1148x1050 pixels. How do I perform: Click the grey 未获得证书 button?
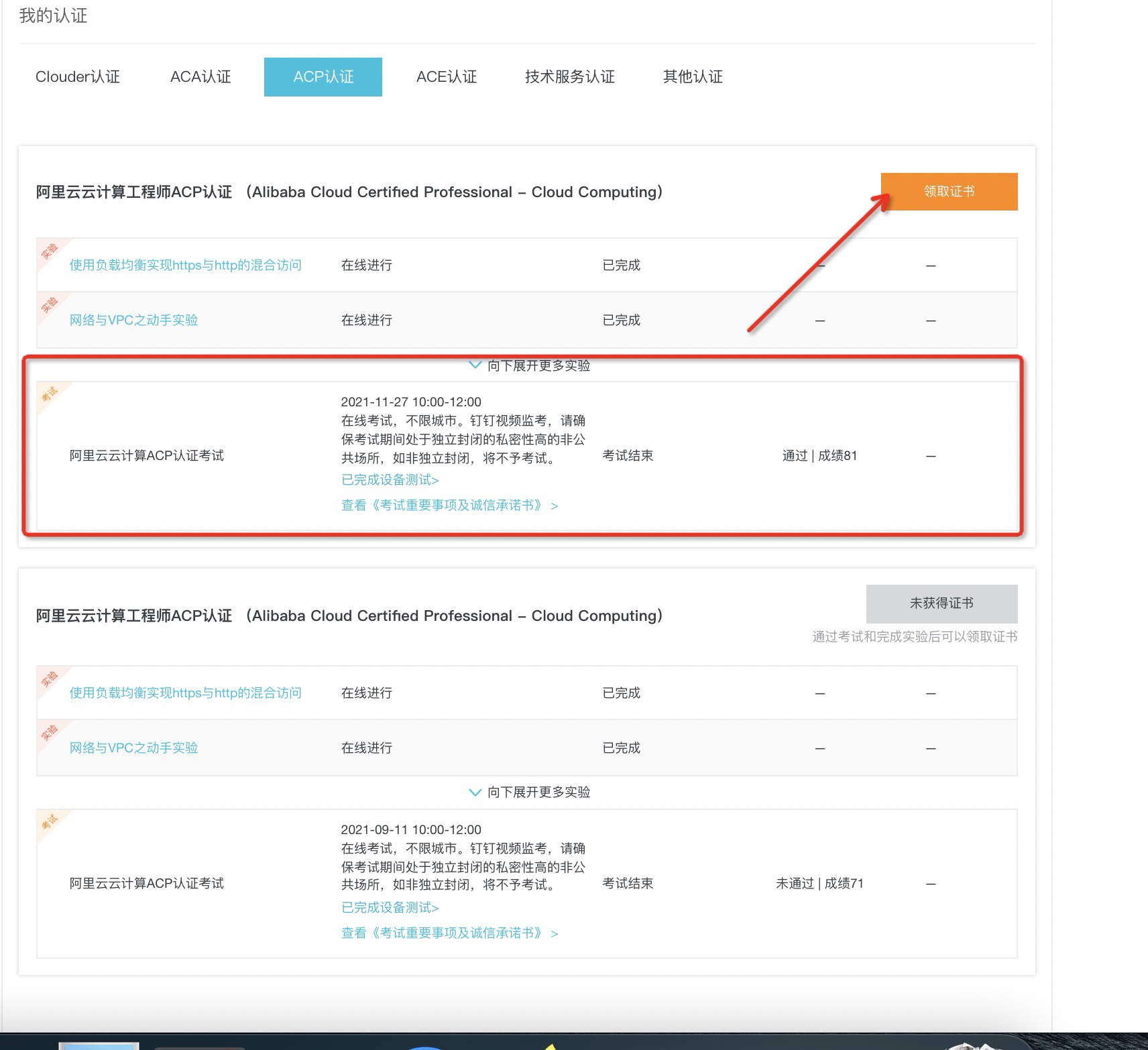[x=941, y=603]
